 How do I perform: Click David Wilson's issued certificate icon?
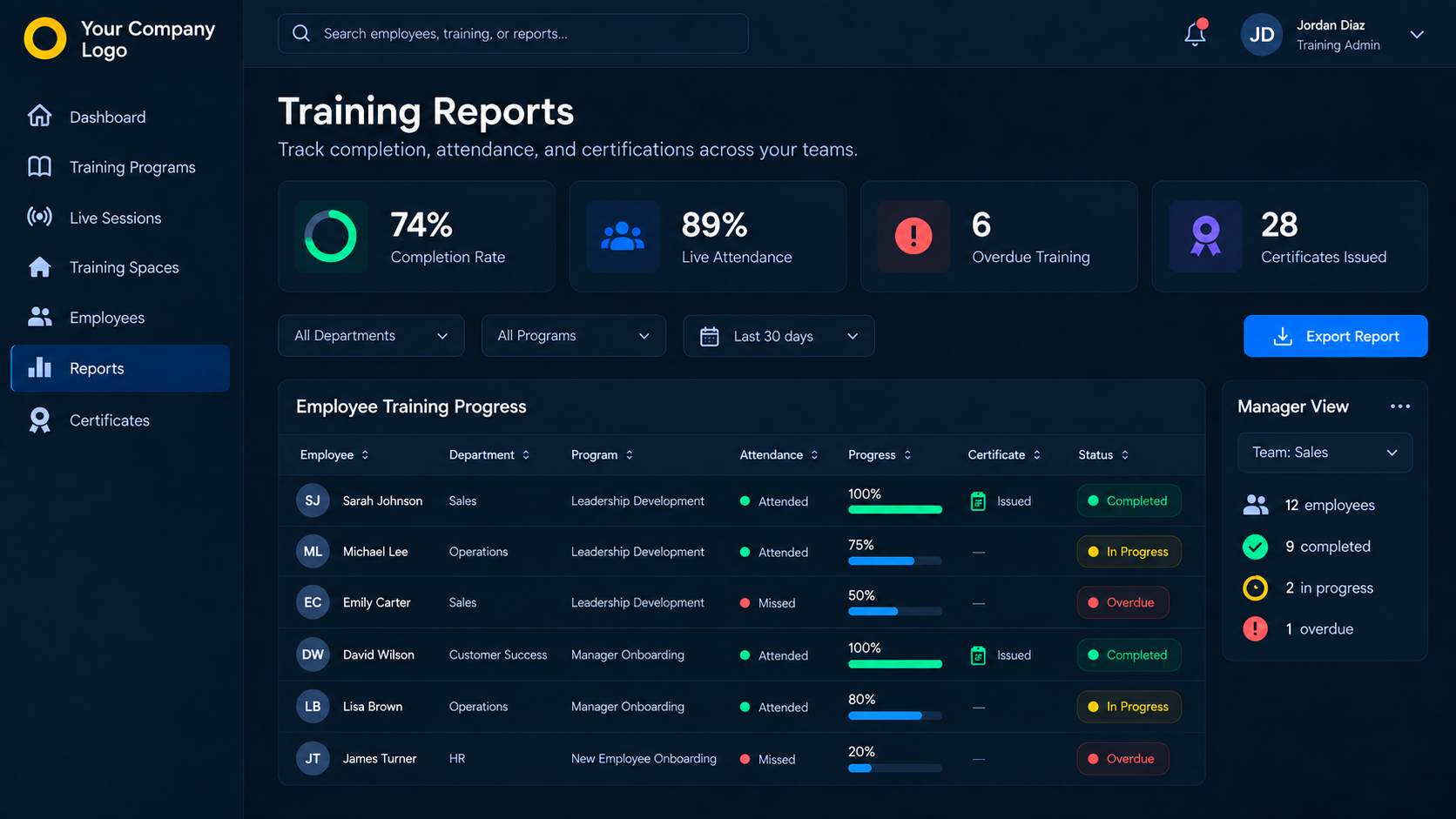(978, 655)
